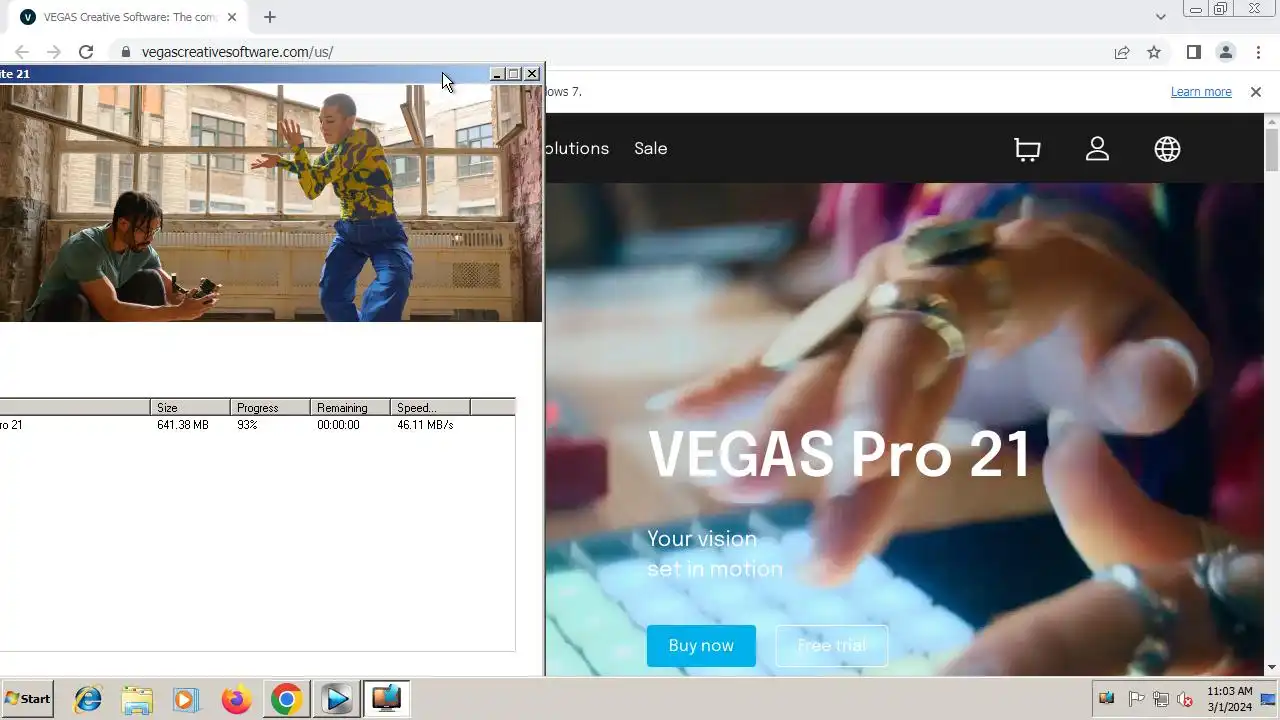Open the globe language selector icon
The image size is (1280, 720).
pyautogui.click(x=1167, y=149)
